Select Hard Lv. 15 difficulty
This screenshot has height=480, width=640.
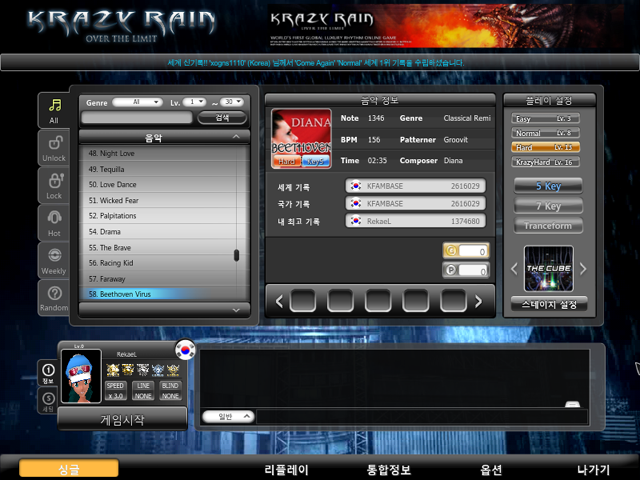[x=545, y=147]
